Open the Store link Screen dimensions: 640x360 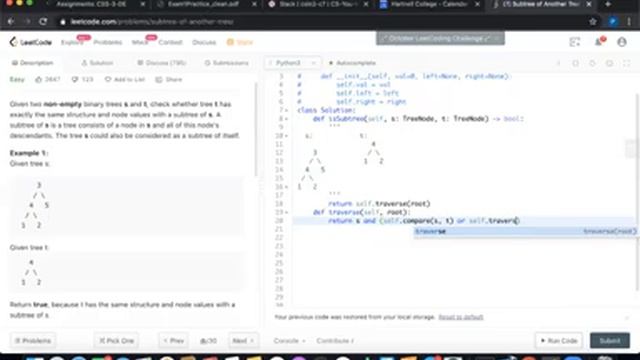(x=240, y=42)
